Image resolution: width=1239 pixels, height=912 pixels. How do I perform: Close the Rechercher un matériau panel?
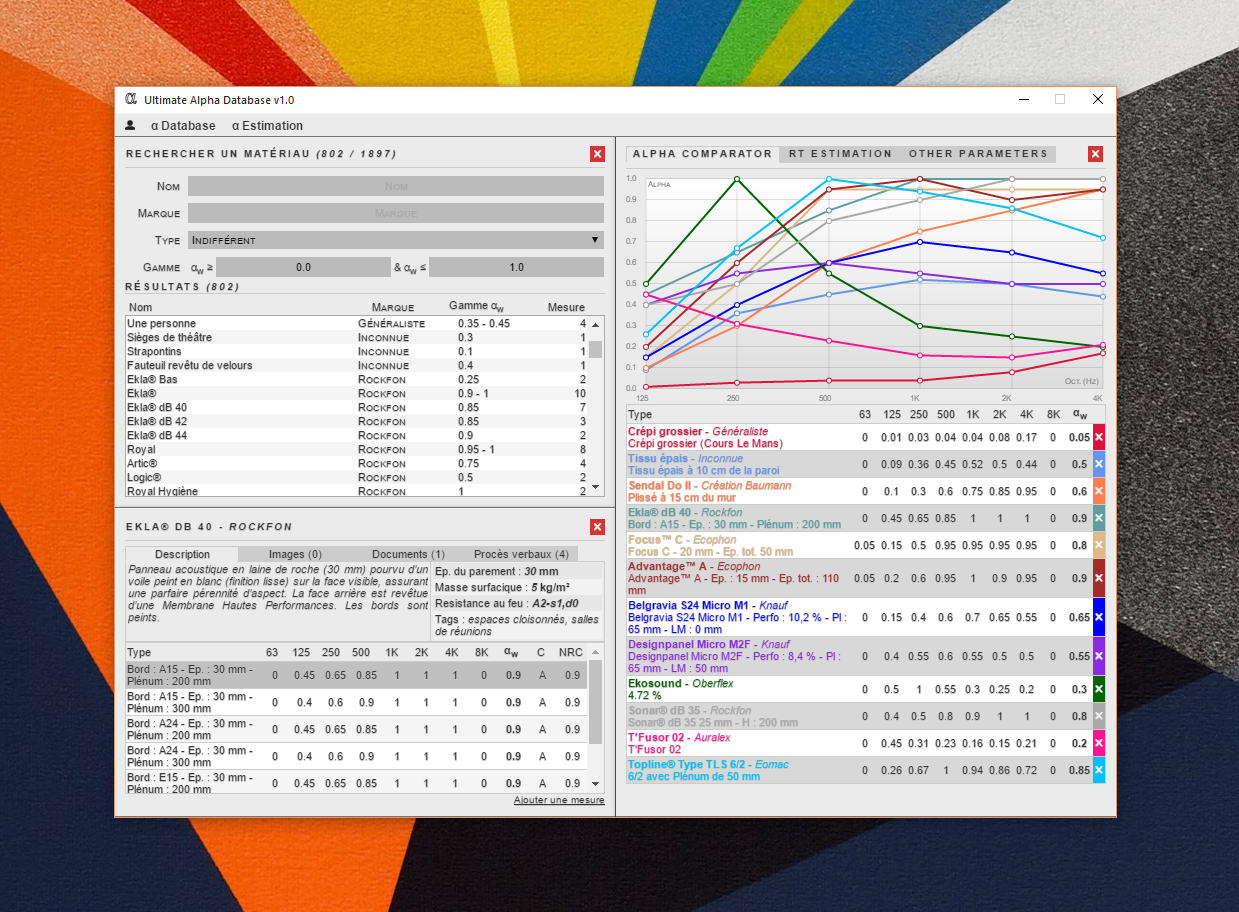597,154
